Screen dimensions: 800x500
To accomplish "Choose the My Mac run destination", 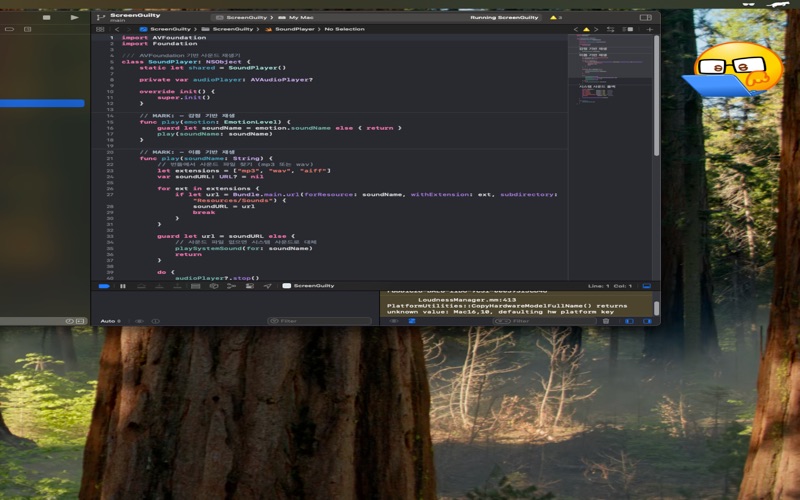I will click(296, 17).
